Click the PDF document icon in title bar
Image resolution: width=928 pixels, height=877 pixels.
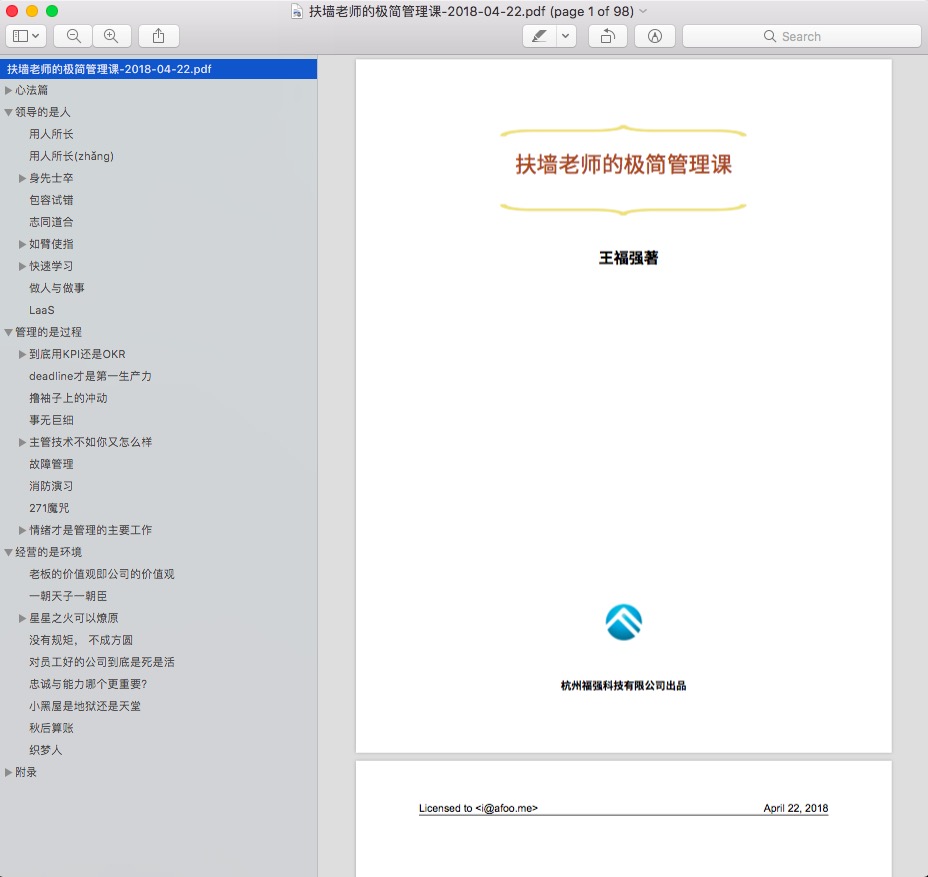pos(297,11)
